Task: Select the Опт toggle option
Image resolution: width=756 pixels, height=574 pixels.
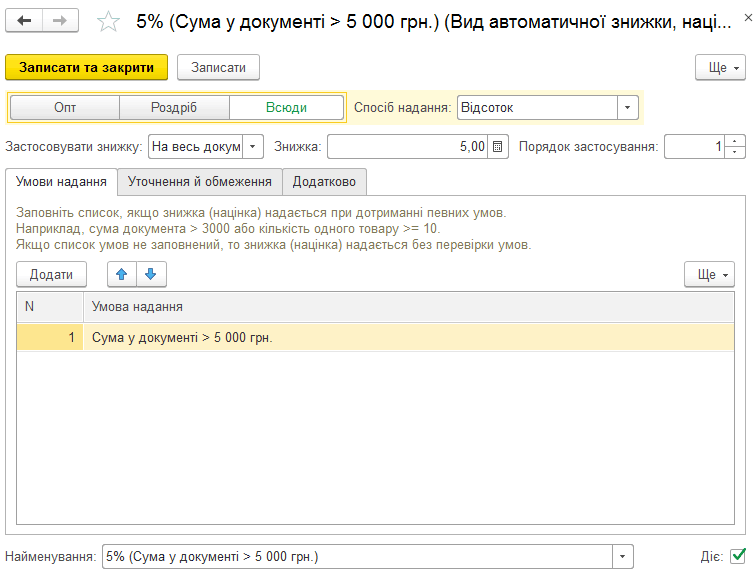Action: click(x=65, y=107)
